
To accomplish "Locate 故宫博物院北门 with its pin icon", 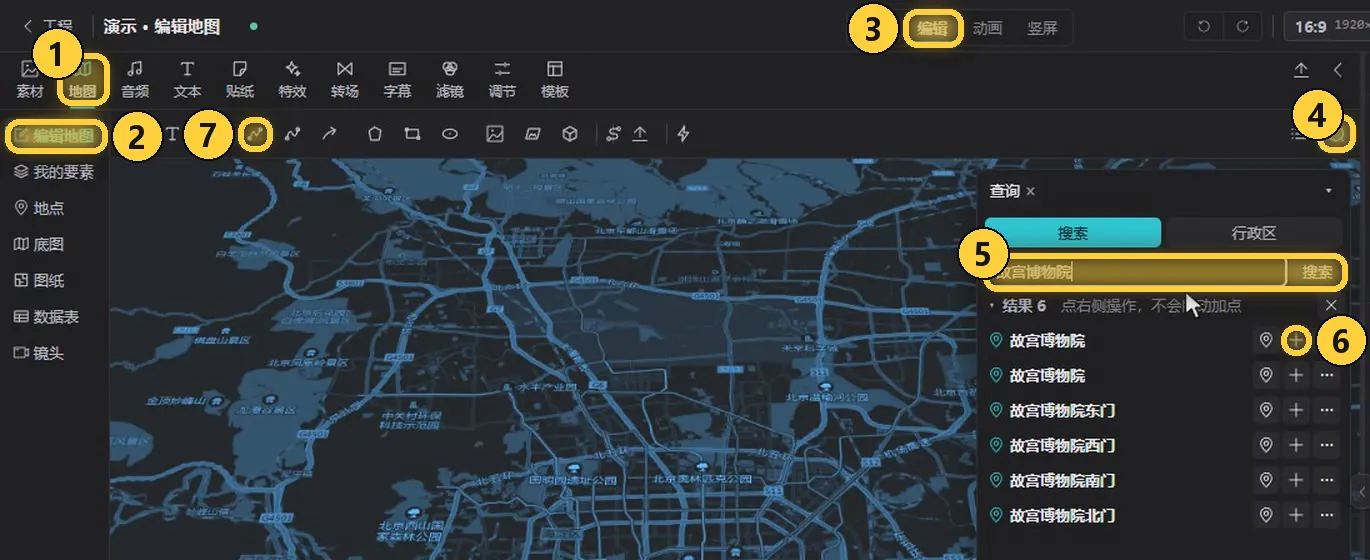I will tap(1266, 515).
